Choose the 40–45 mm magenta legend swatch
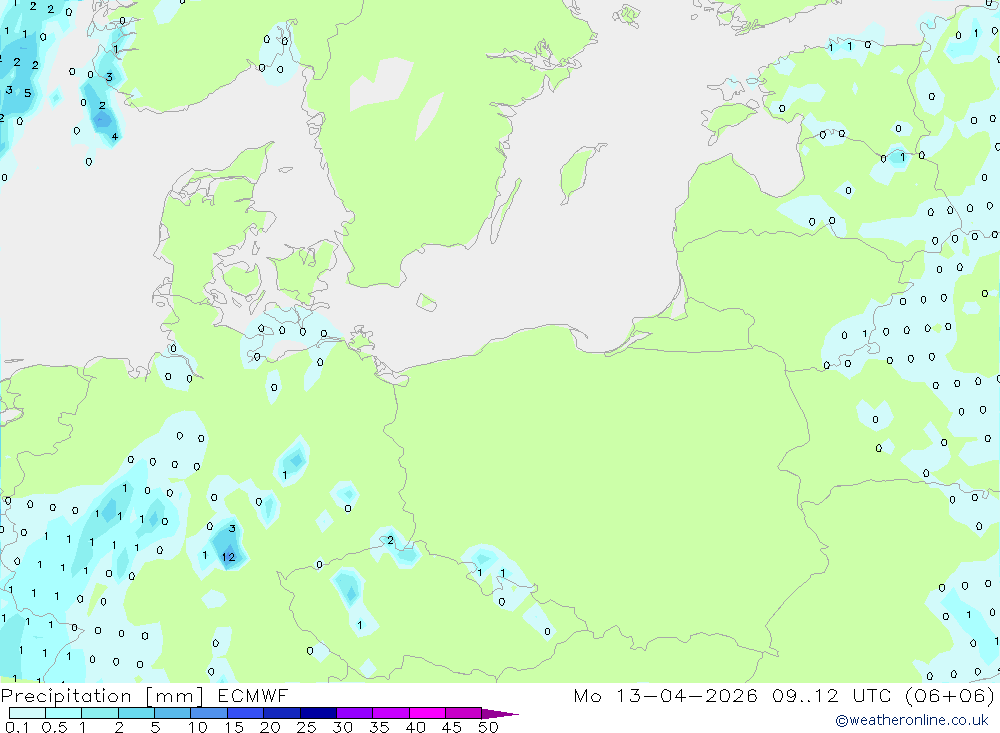This screenshot has height=733, width=1000. (x=427, y=713)
